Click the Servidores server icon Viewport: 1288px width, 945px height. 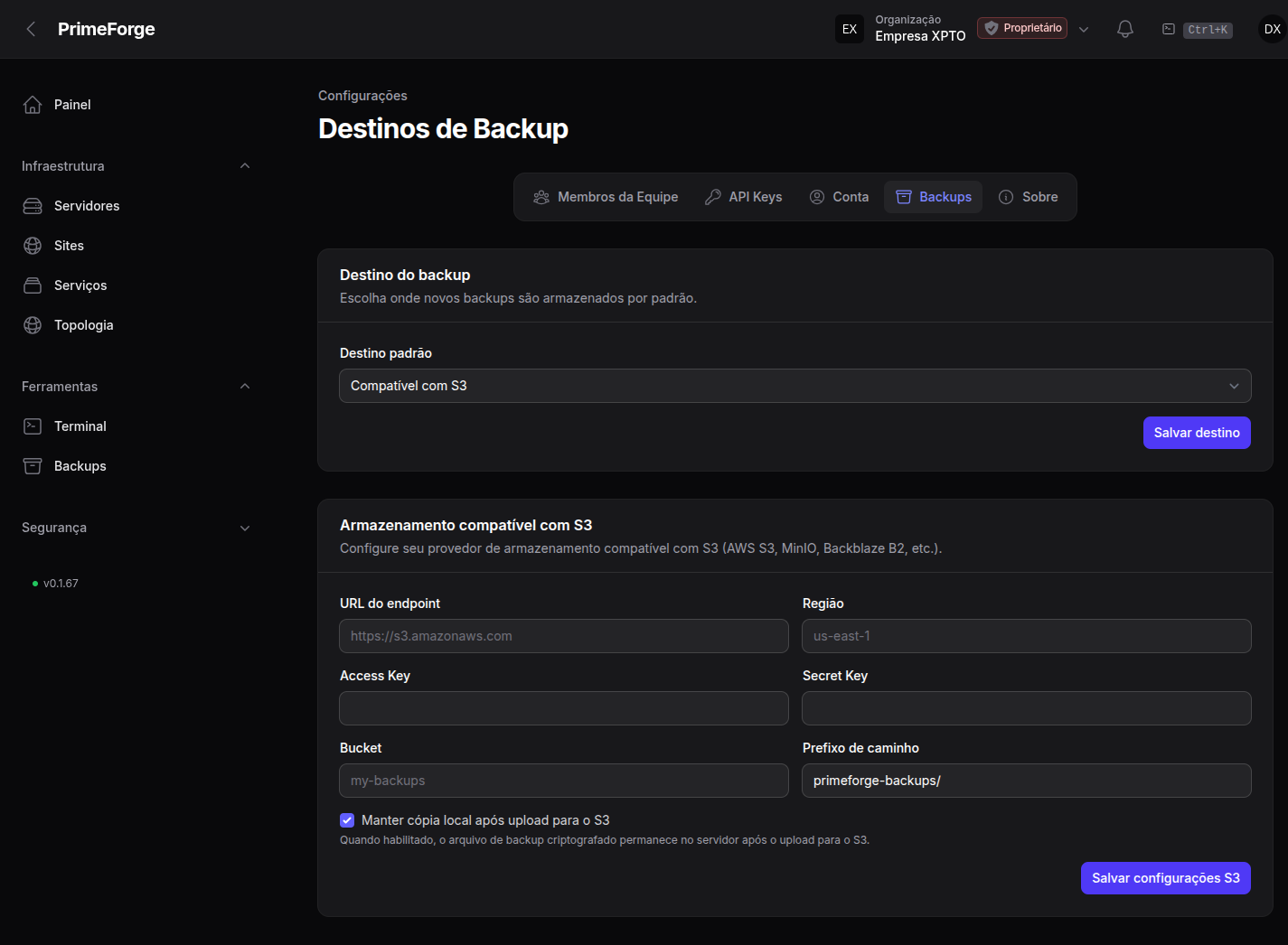pyautogui.click(x=33, y=206)
